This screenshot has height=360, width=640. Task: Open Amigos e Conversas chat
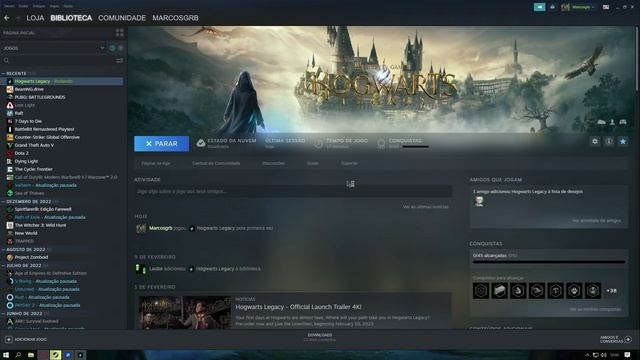click(x=616, y=339)
